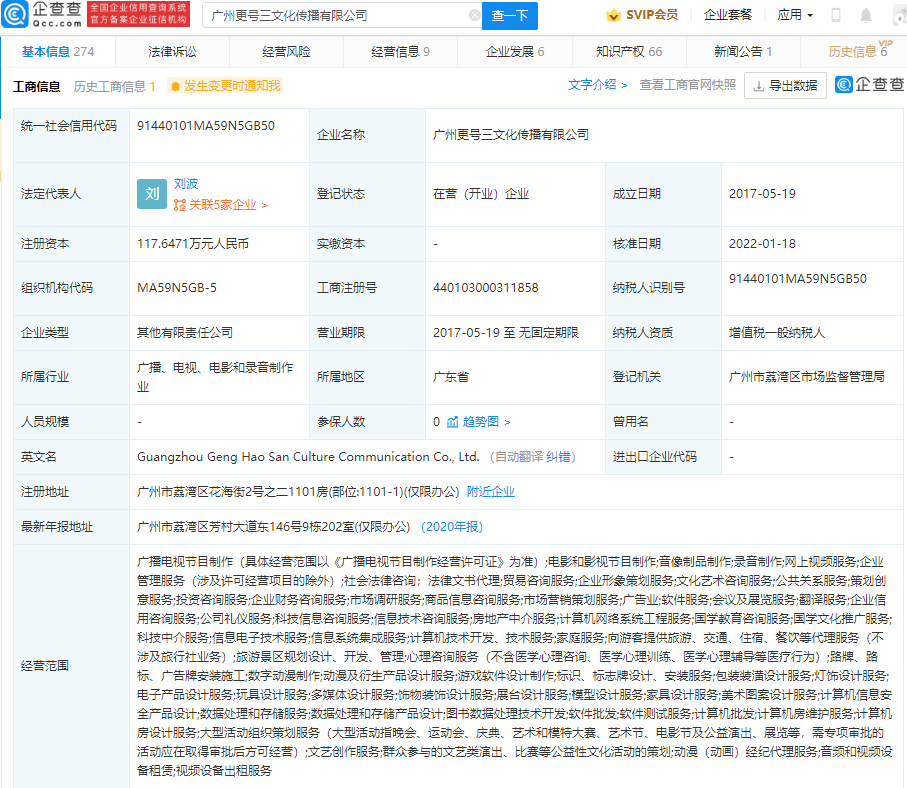Click taxpayer status 增值税一般纳税人
907x788 pixels.
pyautogui.click(x=776, y=333)
